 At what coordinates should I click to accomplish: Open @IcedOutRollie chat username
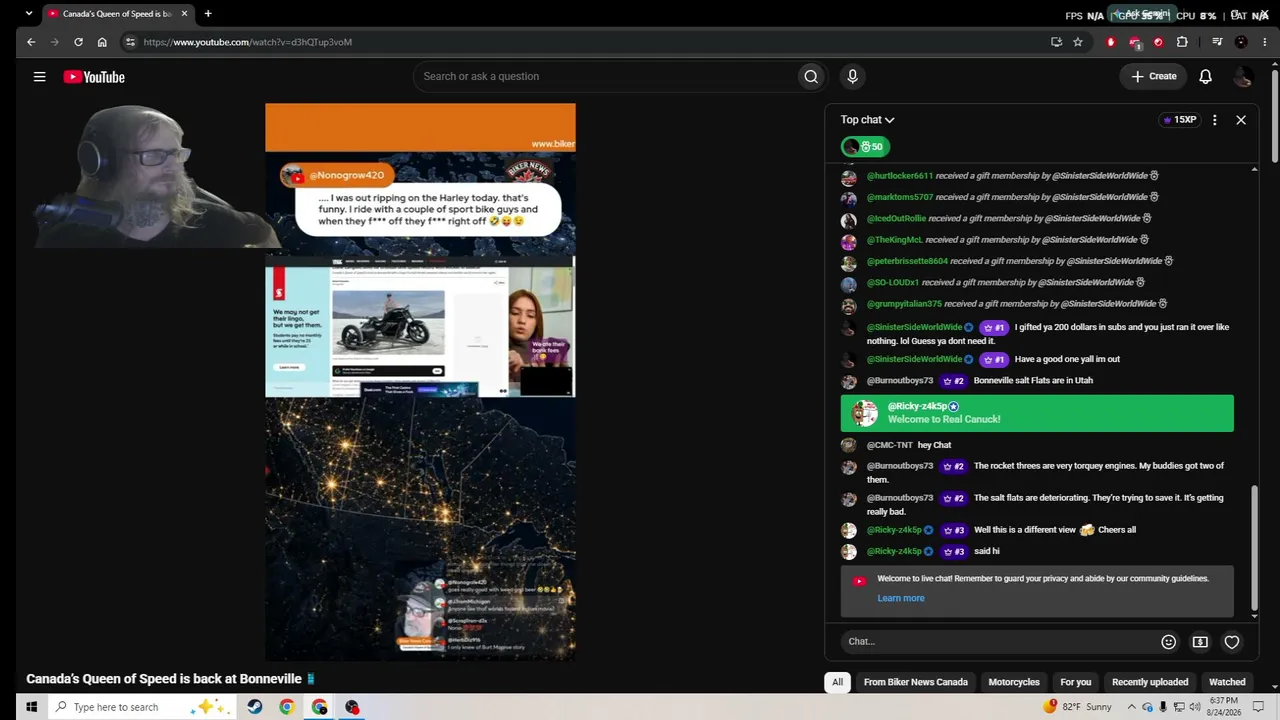(x=896, y=219)
